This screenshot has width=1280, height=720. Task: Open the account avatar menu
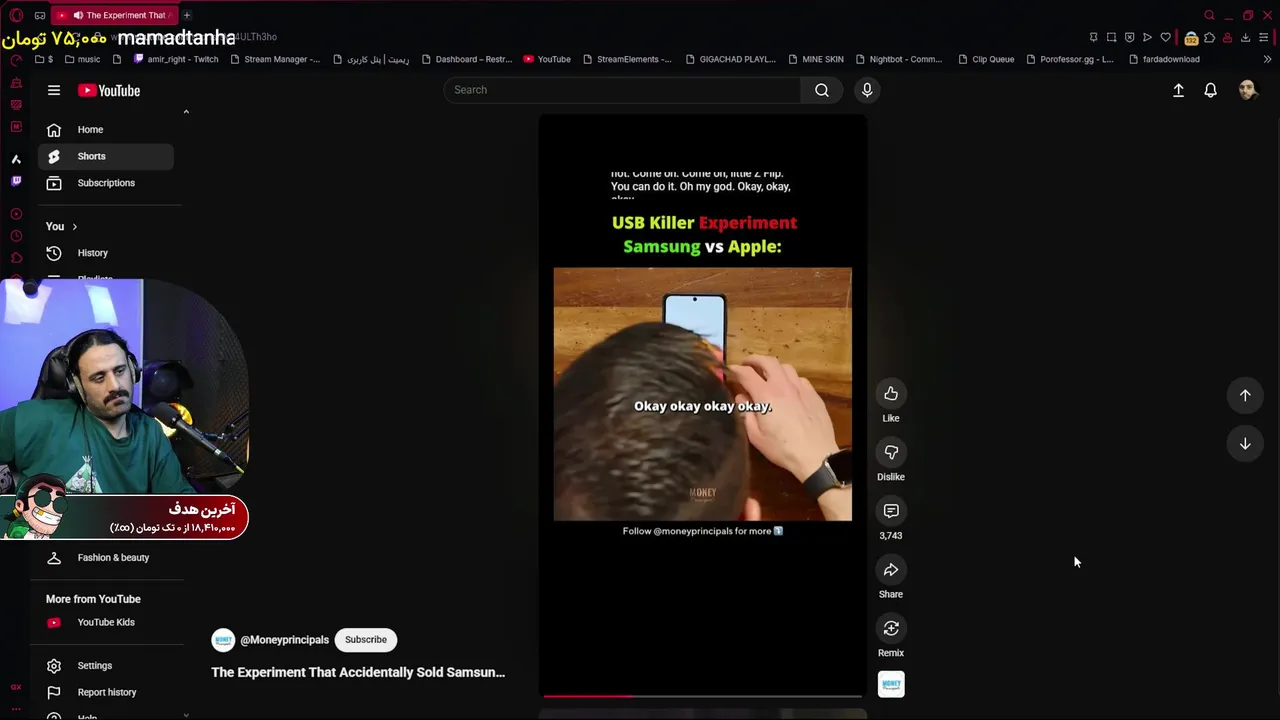(1247, 90)
